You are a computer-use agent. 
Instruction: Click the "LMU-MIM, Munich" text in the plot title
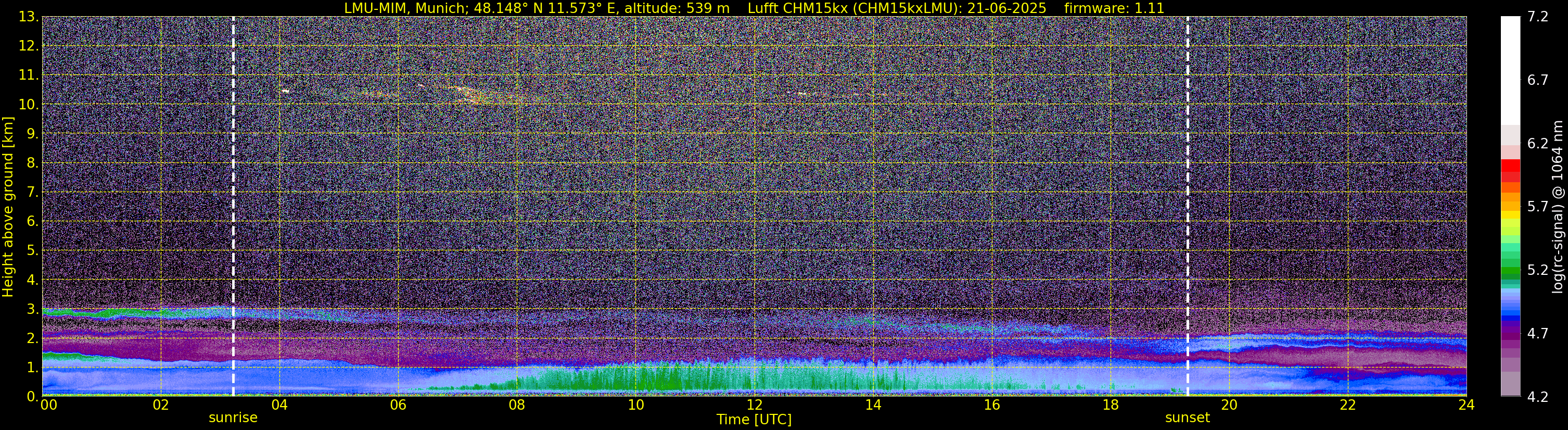406,8
